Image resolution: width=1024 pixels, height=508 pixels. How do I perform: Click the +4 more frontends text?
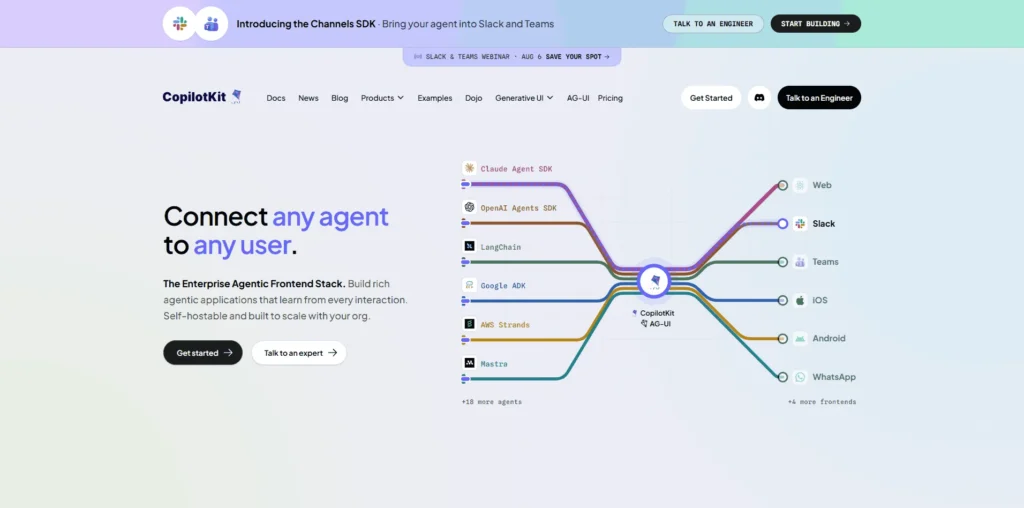tap(822, 402)
